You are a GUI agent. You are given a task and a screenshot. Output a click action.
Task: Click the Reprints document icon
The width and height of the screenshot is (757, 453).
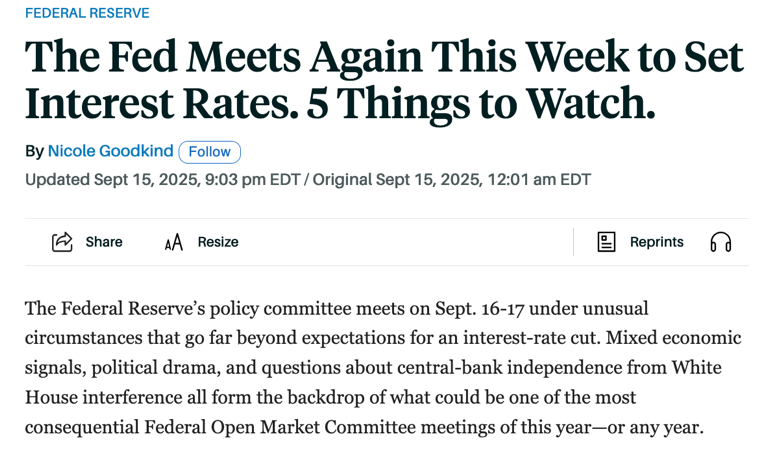(606, 242)
